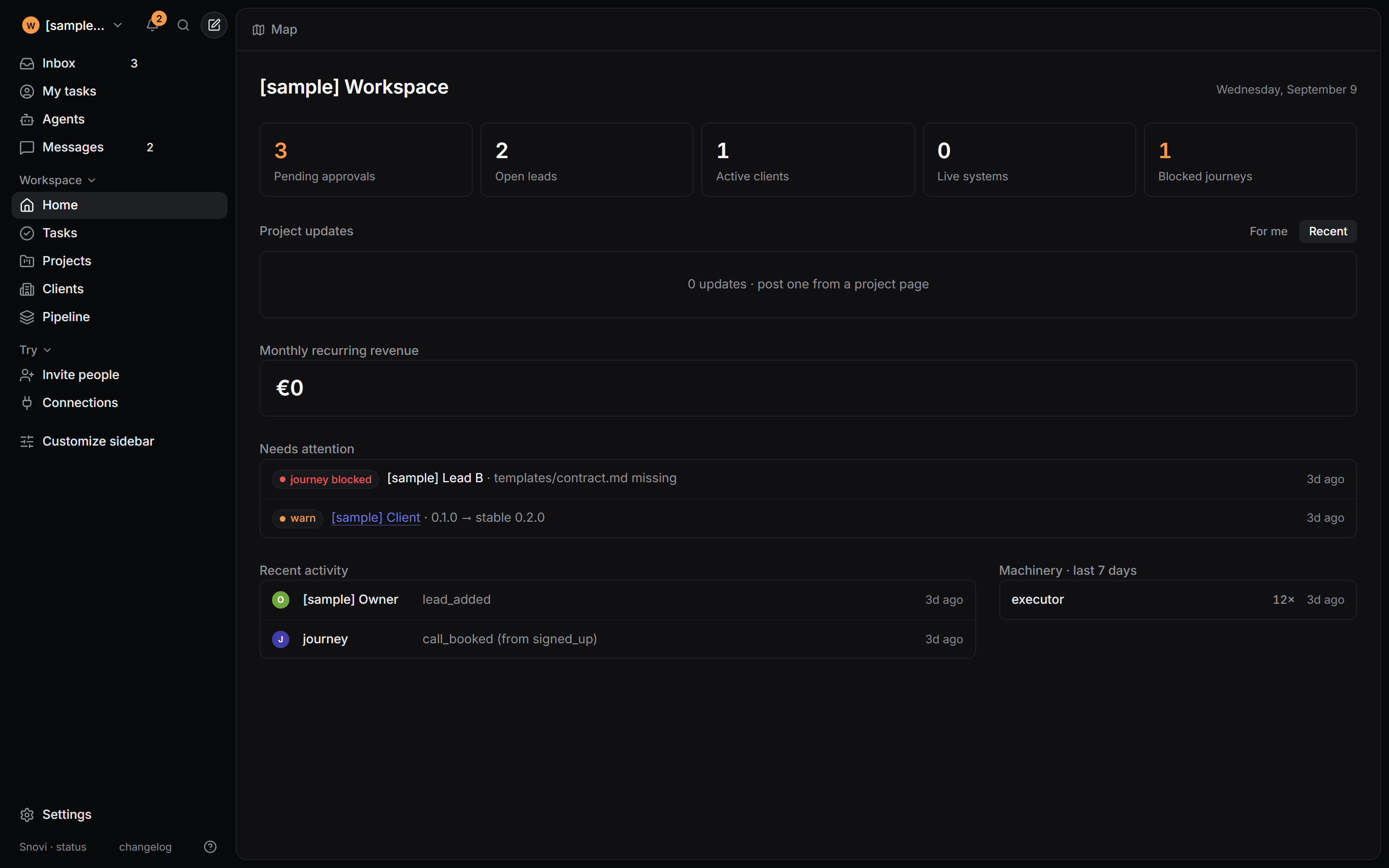This screenshot has width=1389, height=868.
Task: Click the Inbox tray icon
Action: [x=27, y=63]
